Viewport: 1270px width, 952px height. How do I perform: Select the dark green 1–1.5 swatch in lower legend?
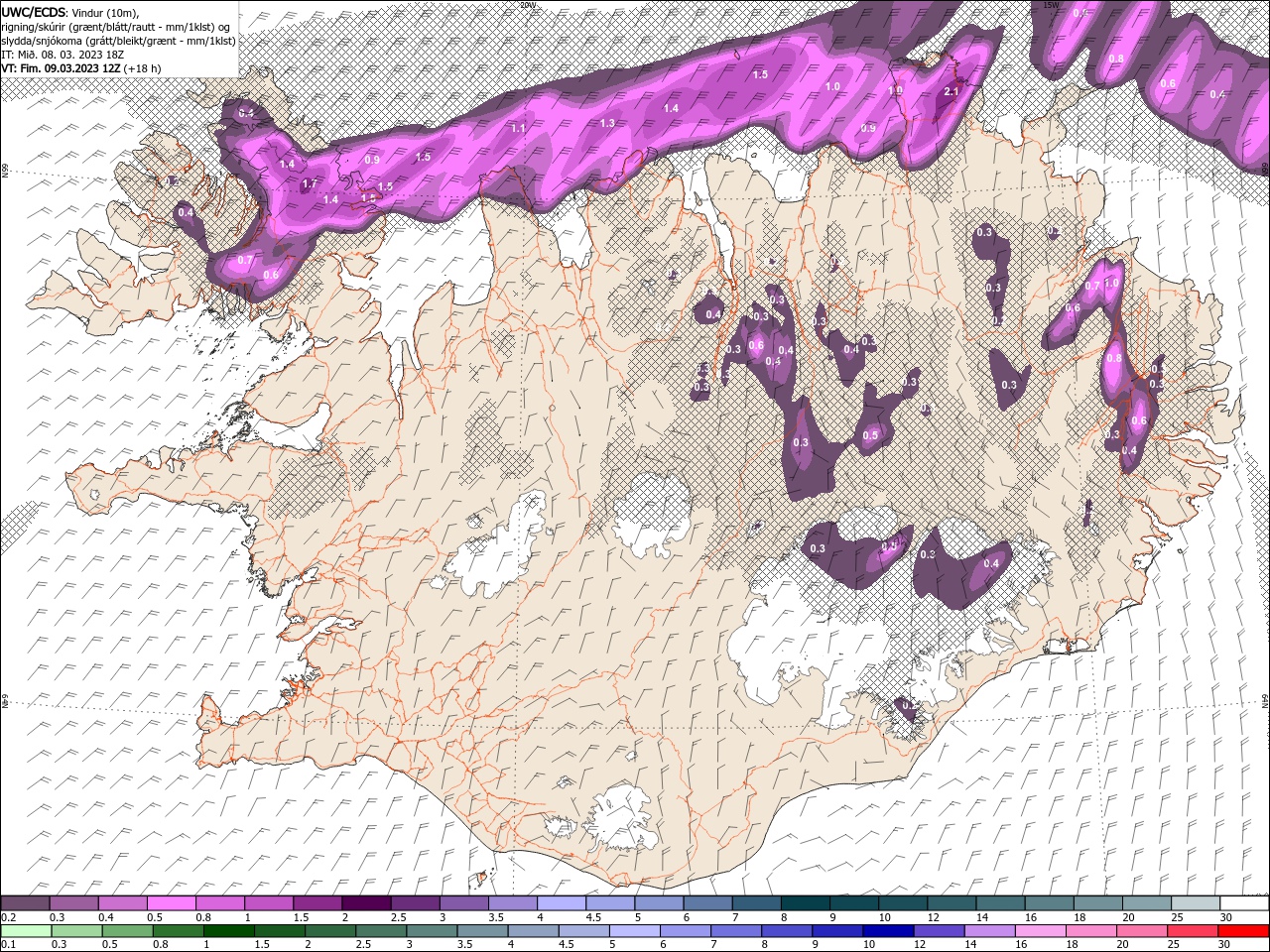(x=228, y=930)
